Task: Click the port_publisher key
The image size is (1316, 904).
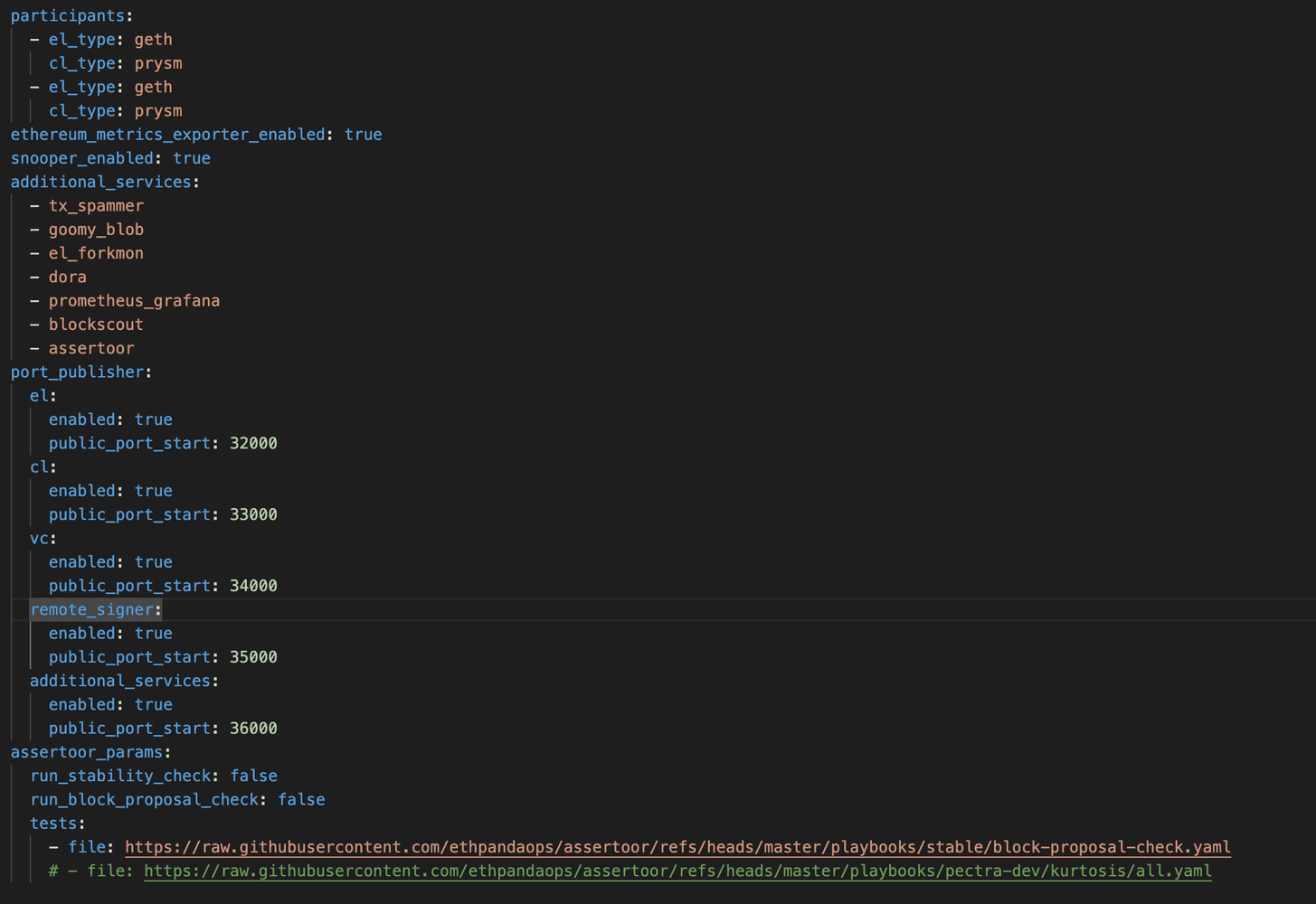Action: [77, 372]
